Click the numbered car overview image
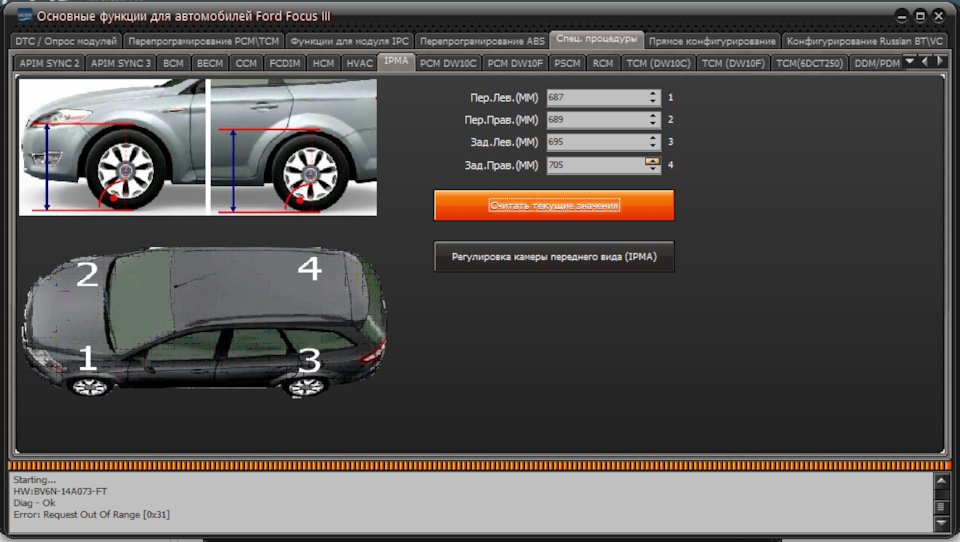960x542 pixels. (205, 323)
